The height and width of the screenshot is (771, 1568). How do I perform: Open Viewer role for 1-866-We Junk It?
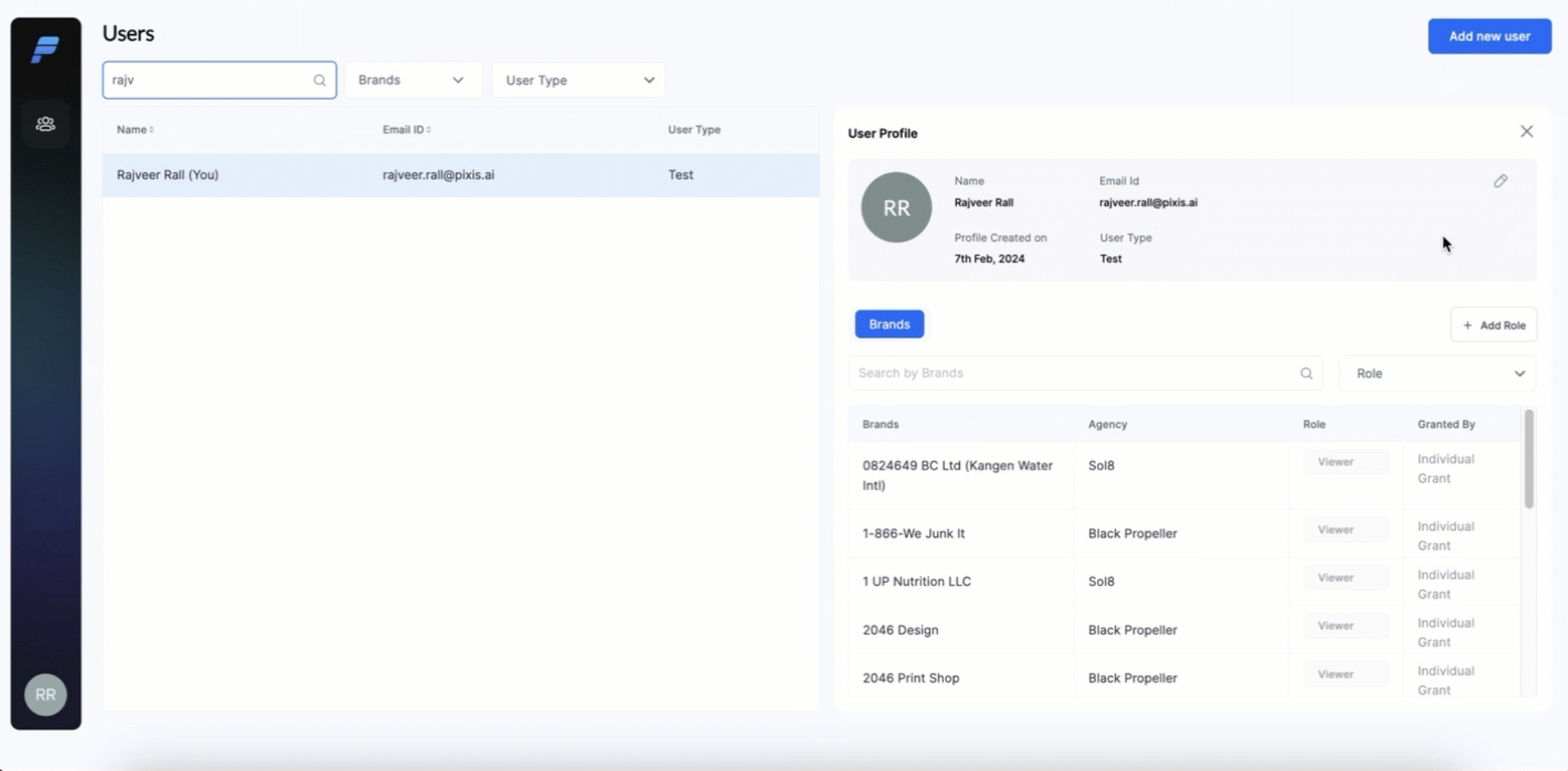tap(1346, 530)
